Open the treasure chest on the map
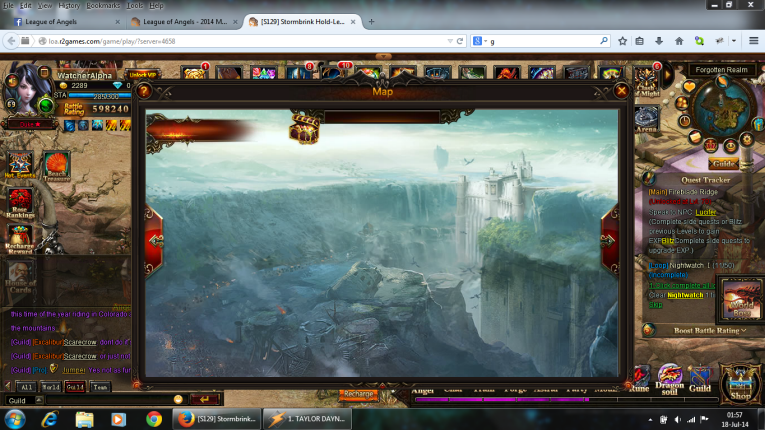 tap(304, 127)
